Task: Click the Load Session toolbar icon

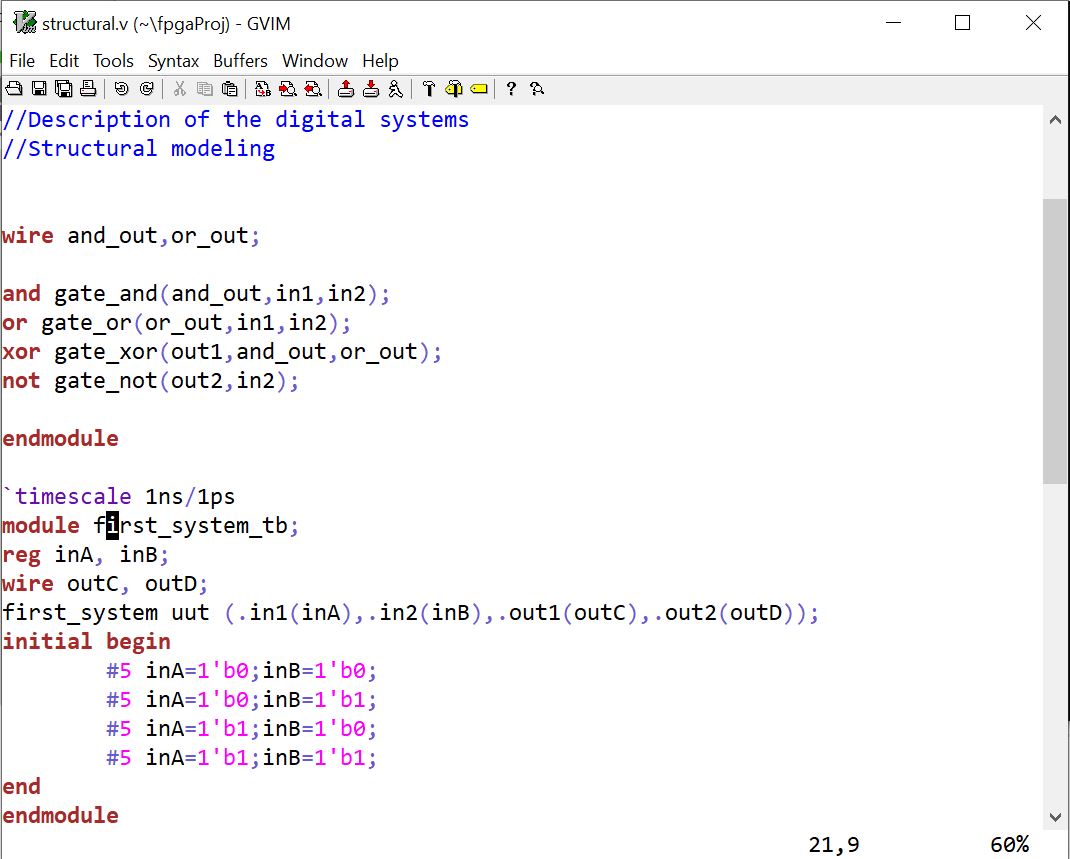Action: click(x=345, y=89)
